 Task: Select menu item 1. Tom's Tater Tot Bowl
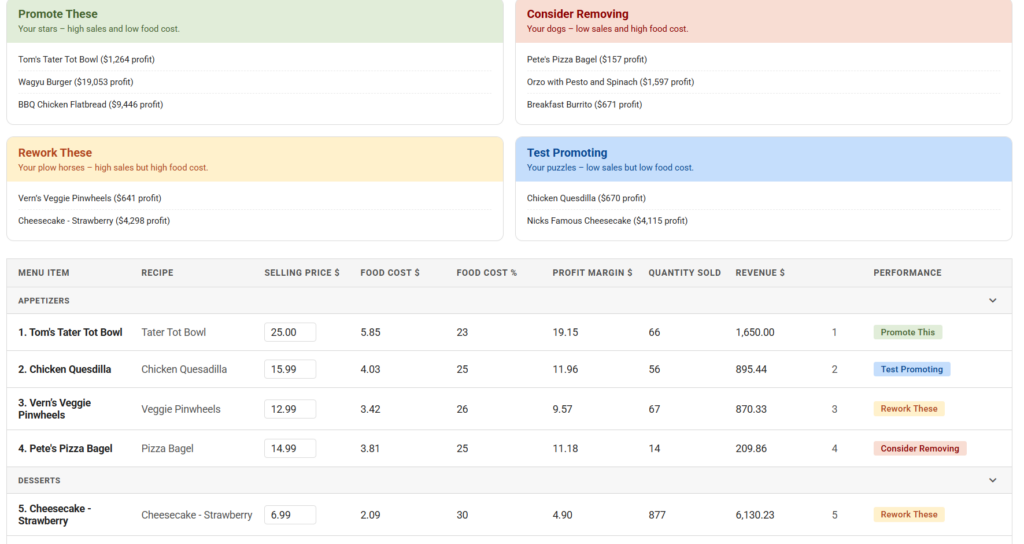click(70, 332)
